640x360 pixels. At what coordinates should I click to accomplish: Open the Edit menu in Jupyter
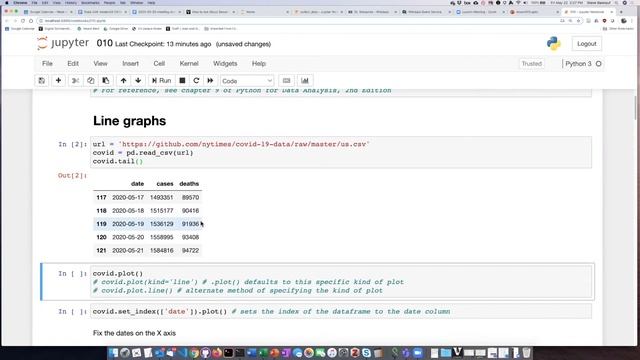tap(73, 64)
